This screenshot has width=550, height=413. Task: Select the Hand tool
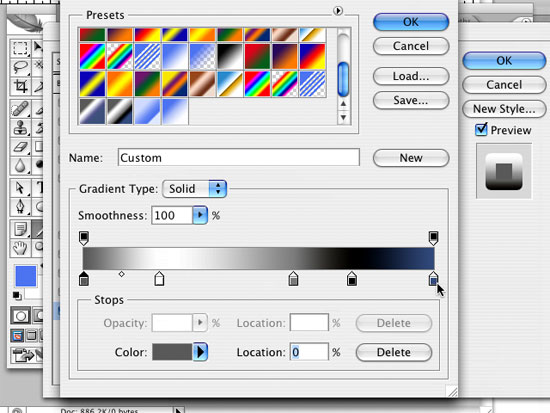[x=20, y=248]
